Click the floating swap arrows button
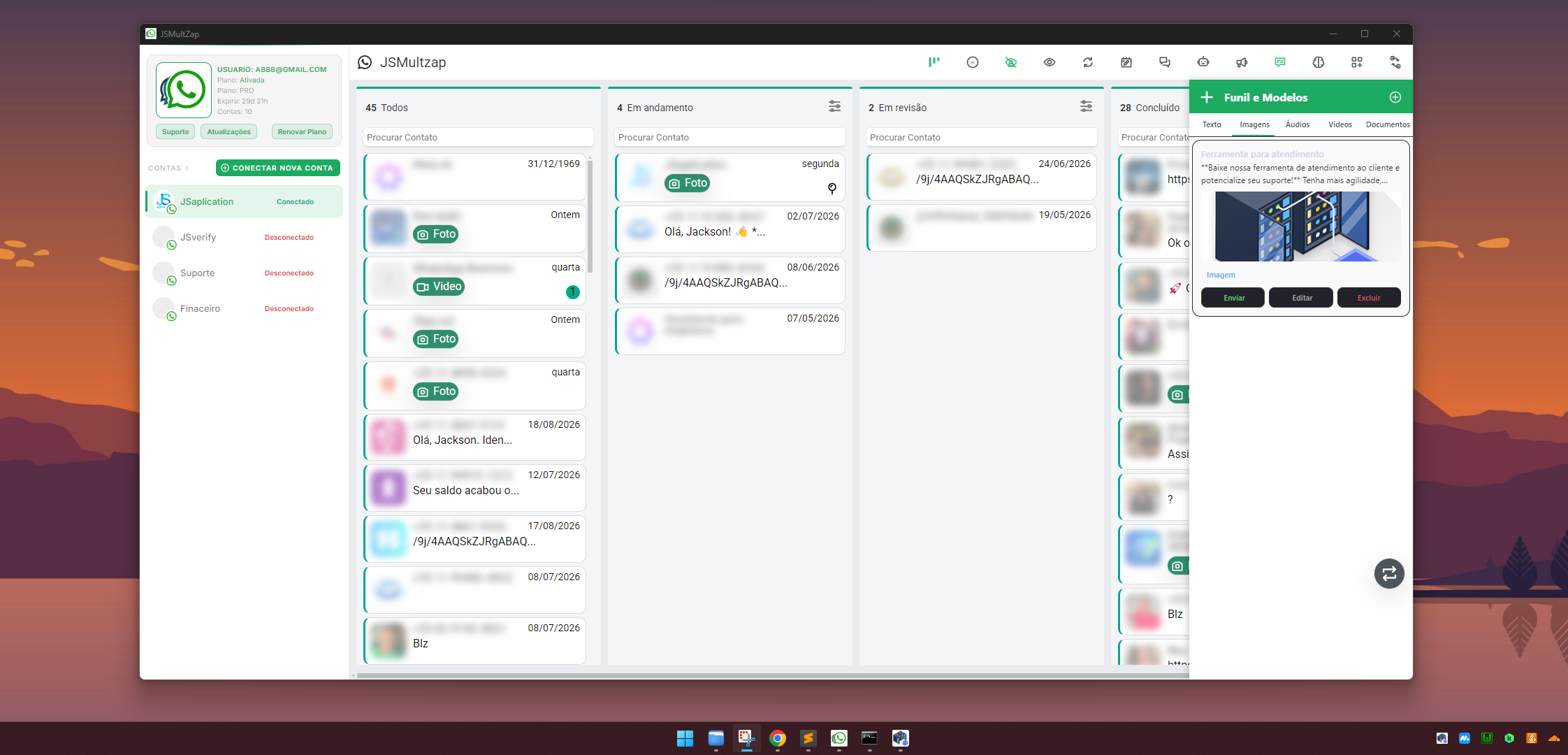This screenshot has height=755, width=1568. click(x=1389, y=573)
